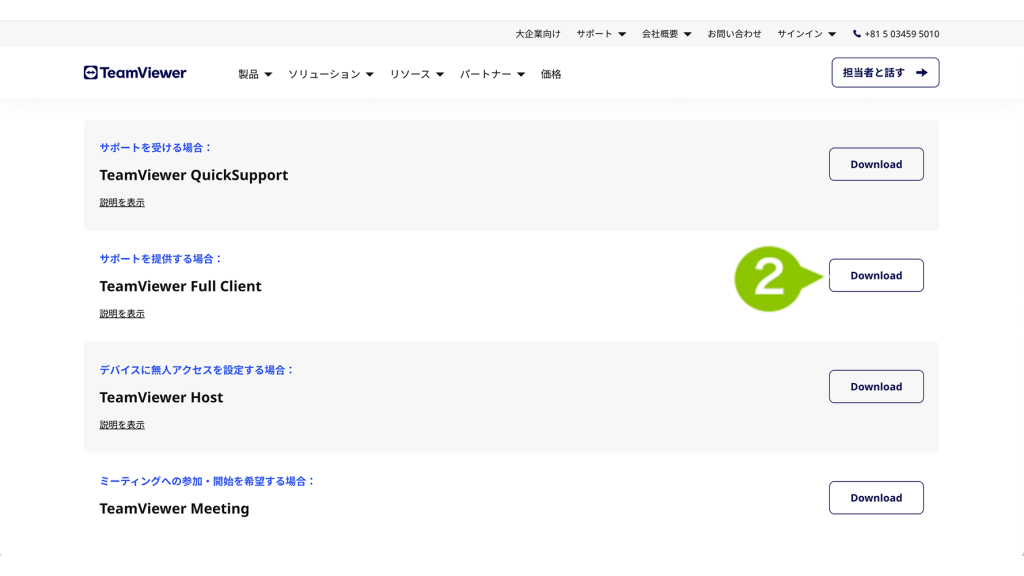Expand the 製品 navigation menu
The width and height of the screenshot is (1024, 576).
[255, 74]
